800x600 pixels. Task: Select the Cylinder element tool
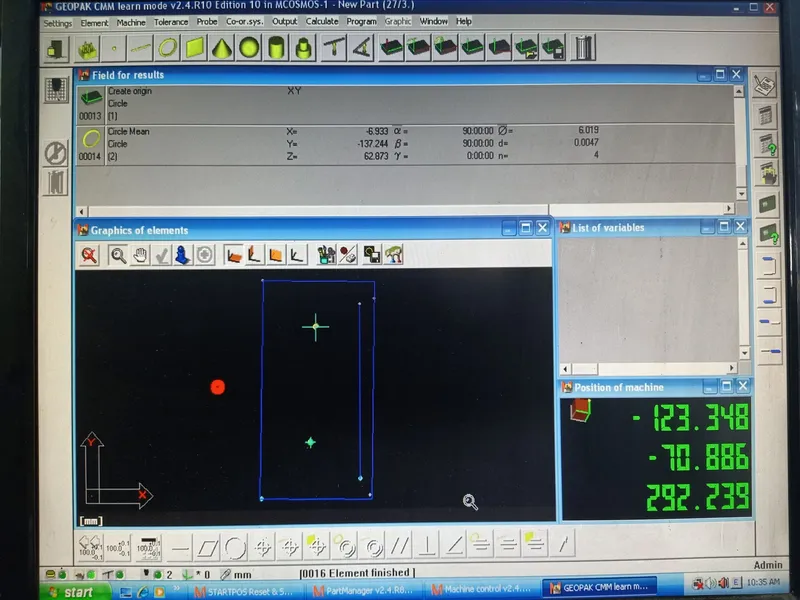tap(276, 48)
